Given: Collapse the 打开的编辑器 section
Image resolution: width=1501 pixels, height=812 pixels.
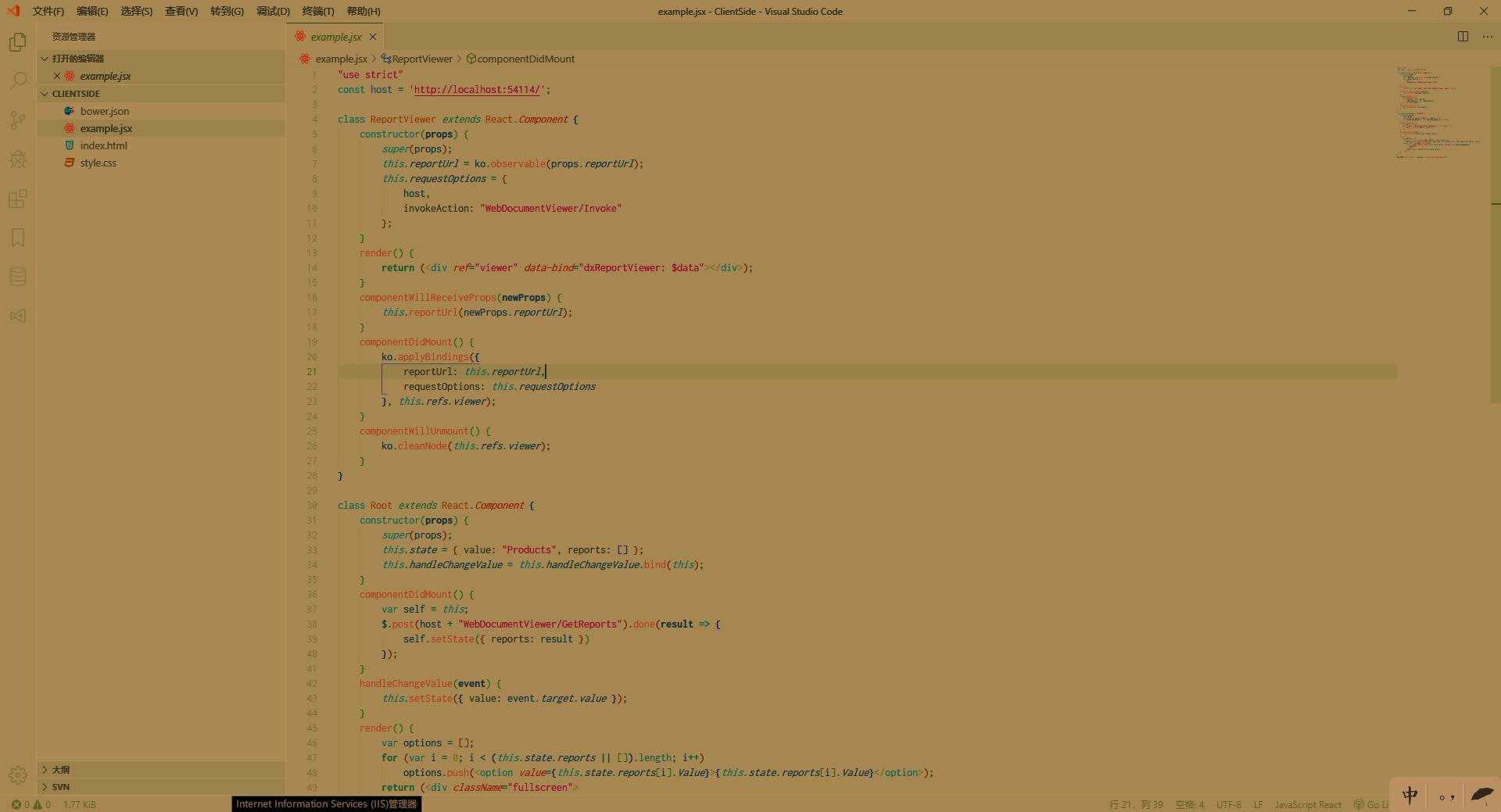Looking at the screenshot, I should tap(161, 59).
